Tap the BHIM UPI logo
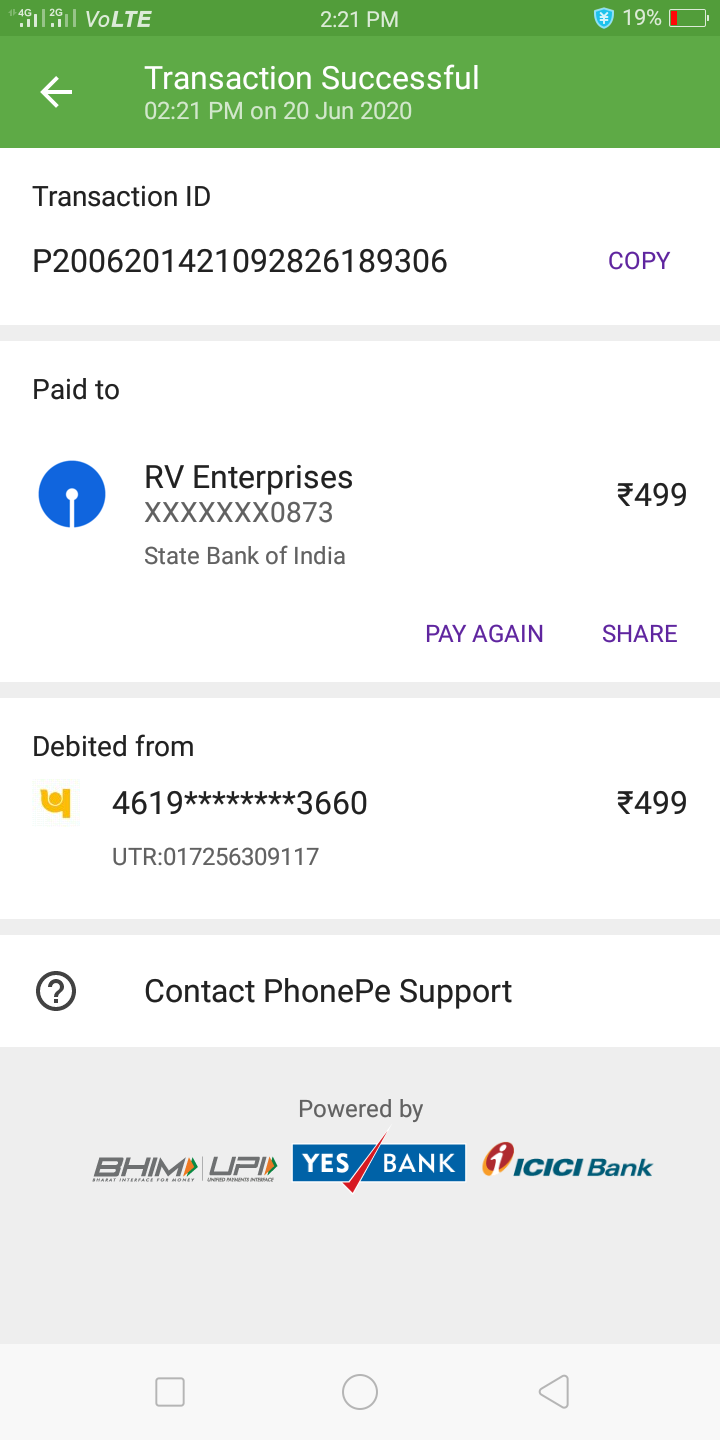The width and height of the screenshot is (720, 1440). 186,1167
